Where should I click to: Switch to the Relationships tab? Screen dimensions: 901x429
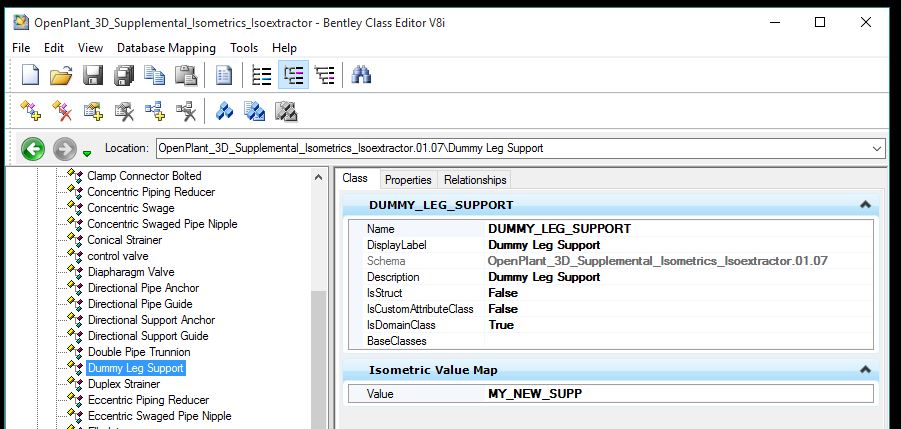[x=475, y=180]
